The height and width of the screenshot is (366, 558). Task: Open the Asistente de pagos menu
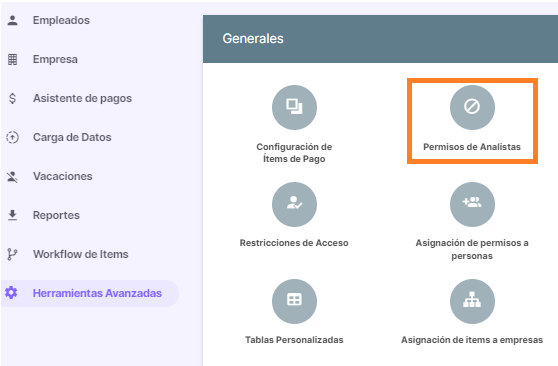[83, 98]
